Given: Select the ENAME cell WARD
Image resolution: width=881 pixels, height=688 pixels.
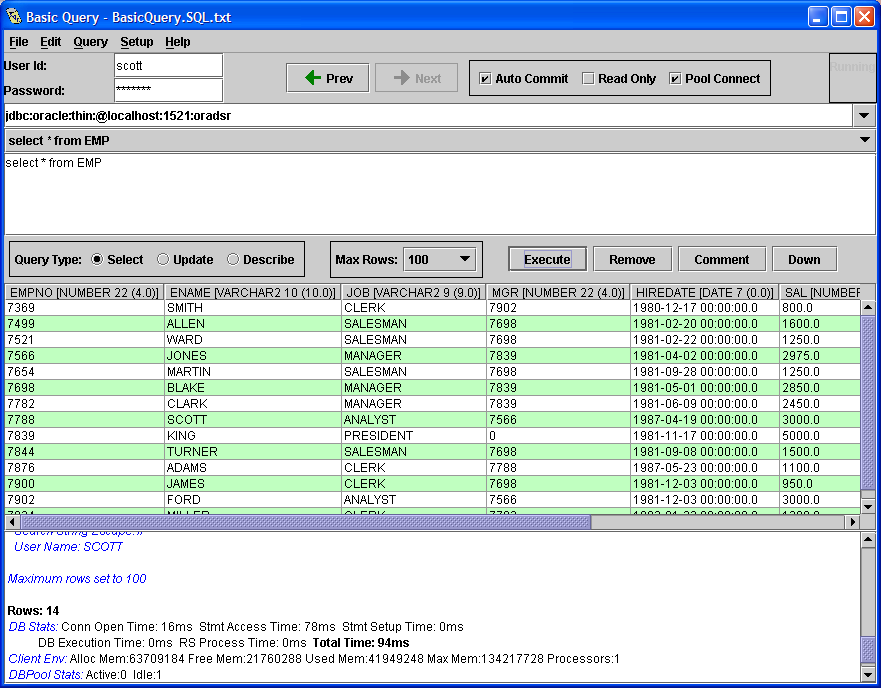Looking at the screenshot, I should pyautogui.click(x=252, y=340).
